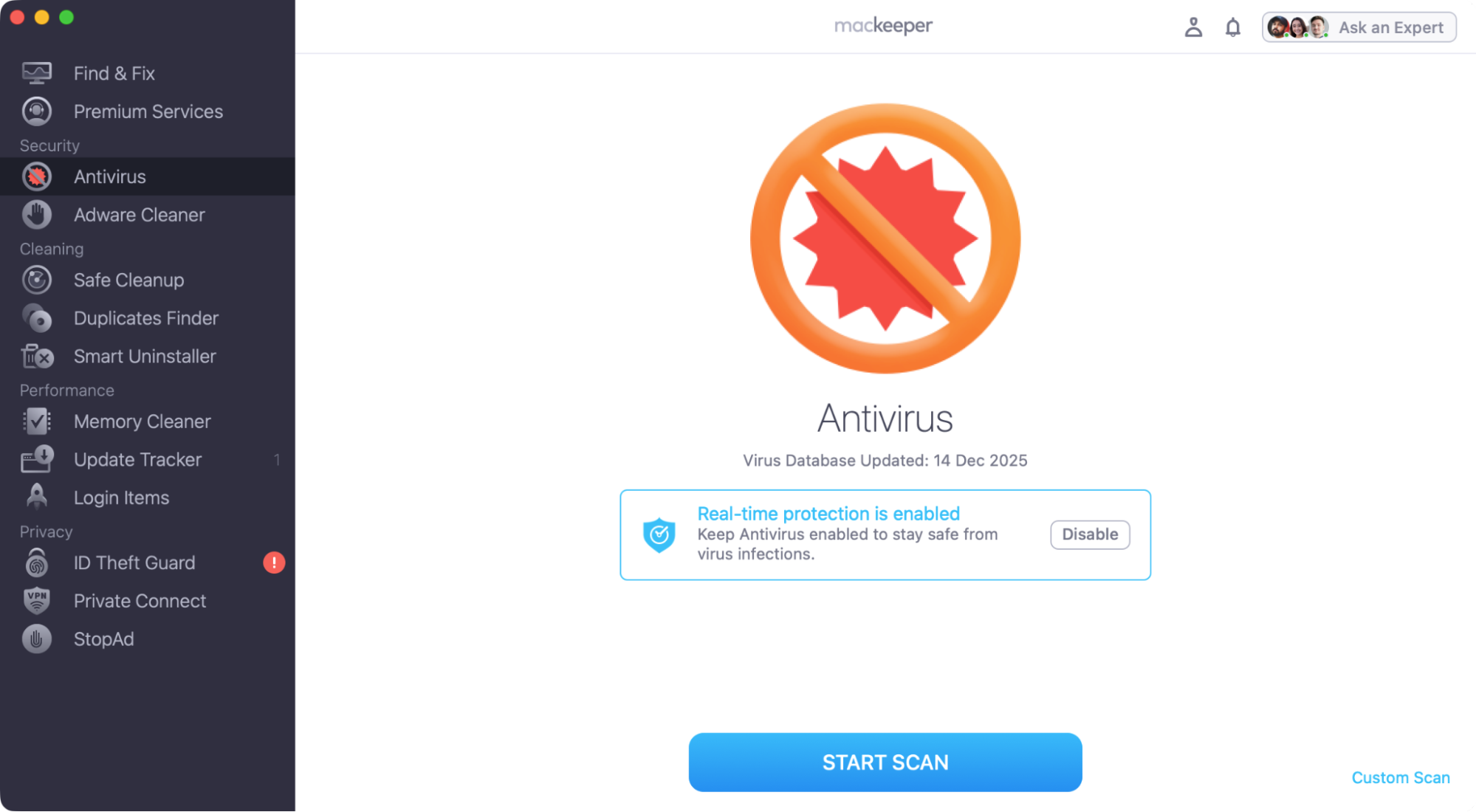Click the mackeeper logo

tap(883, 25)
